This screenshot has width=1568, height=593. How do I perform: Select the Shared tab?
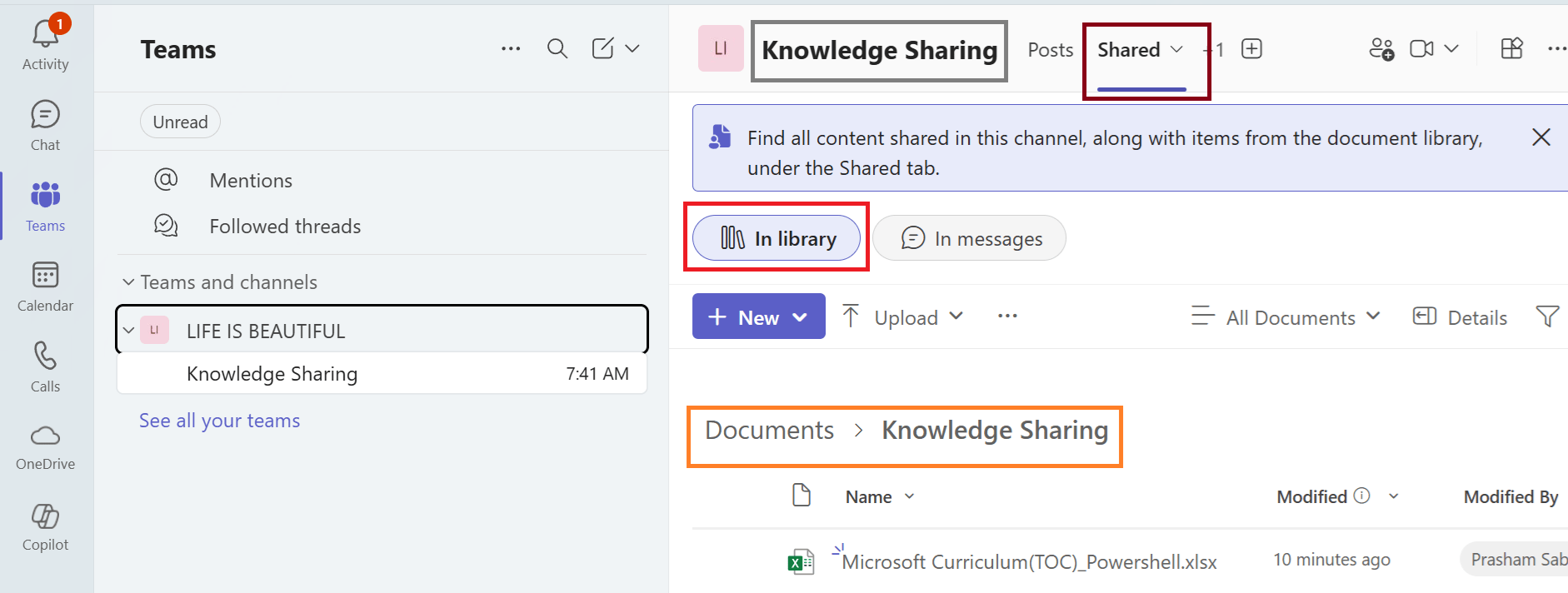[1129, 50]
